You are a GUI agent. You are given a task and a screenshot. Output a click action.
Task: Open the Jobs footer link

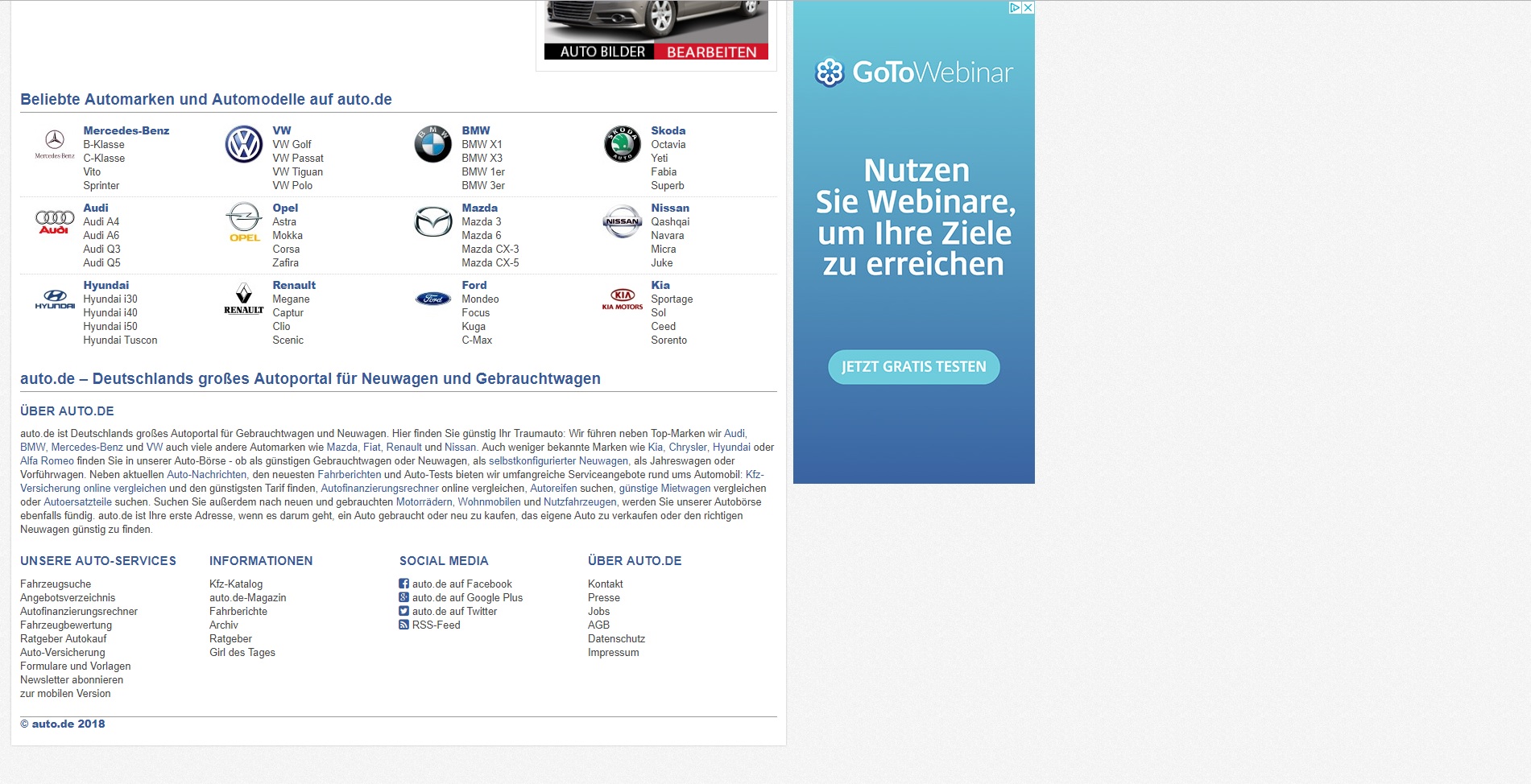tap(599, 611)
